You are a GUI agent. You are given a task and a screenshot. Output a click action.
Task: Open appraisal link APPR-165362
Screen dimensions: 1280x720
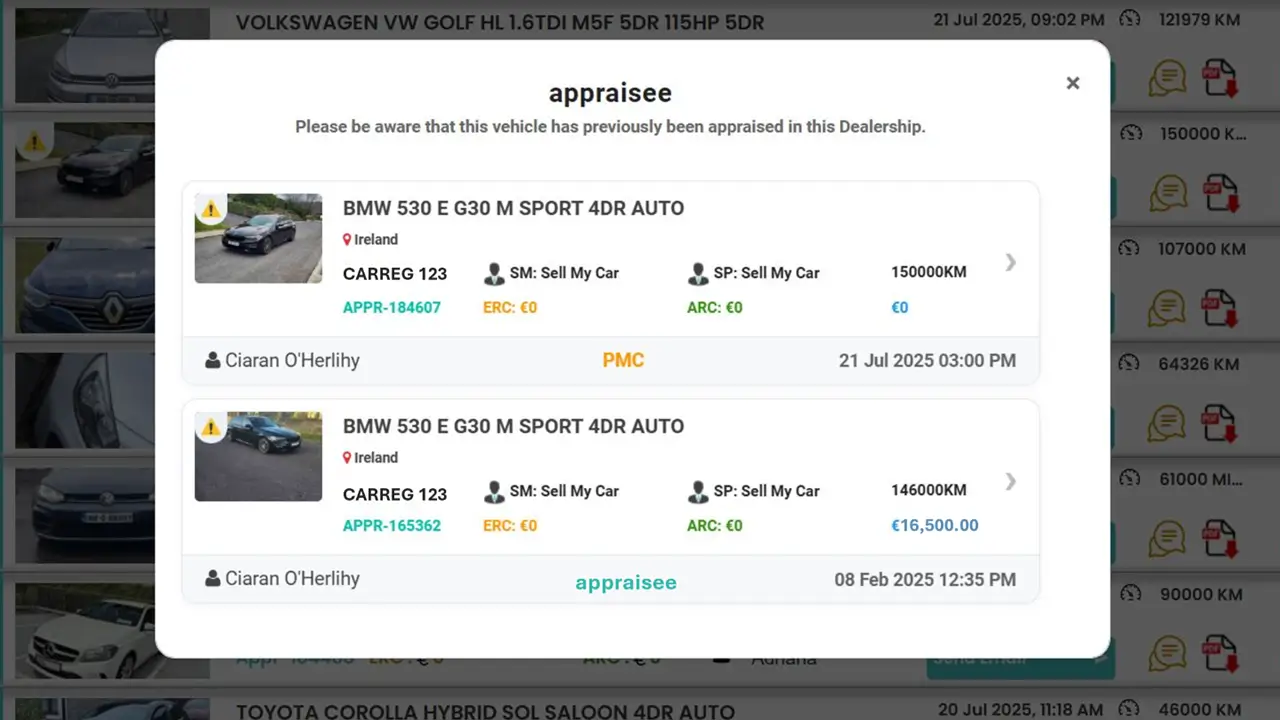392,525
